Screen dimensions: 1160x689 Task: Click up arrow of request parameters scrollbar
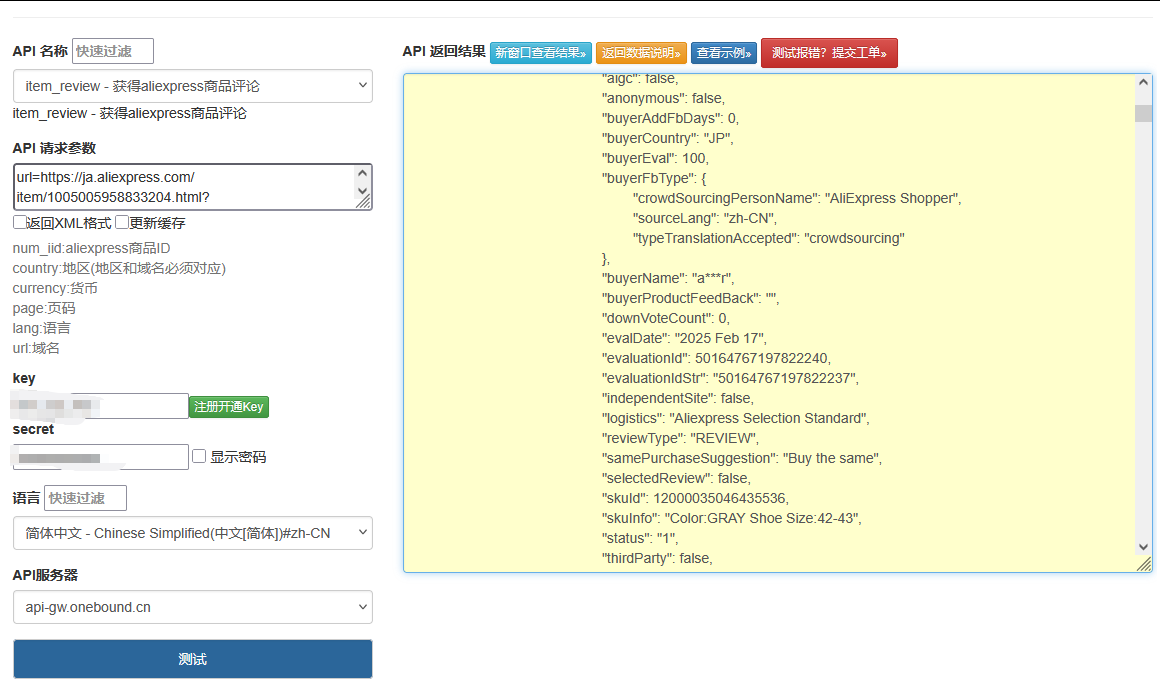tap(362, 173)
